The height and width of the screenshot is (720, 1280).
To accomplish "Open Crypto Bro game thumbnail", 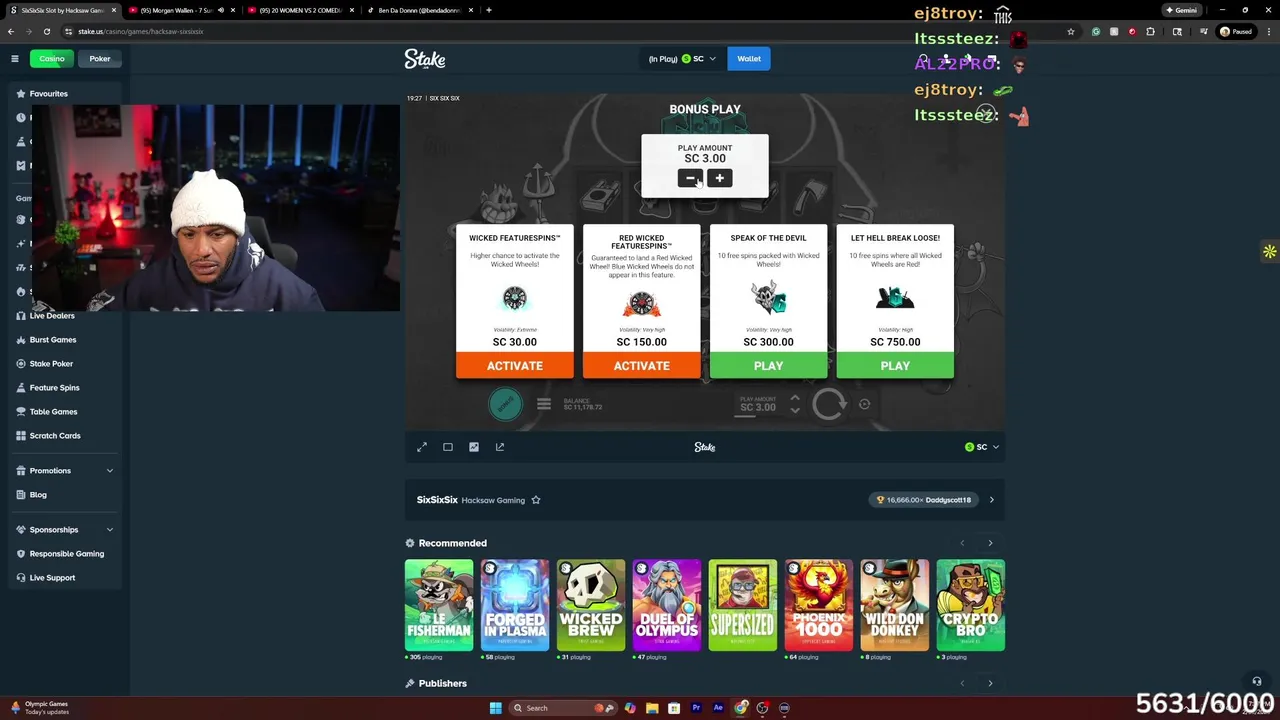I will click(971, 605).
